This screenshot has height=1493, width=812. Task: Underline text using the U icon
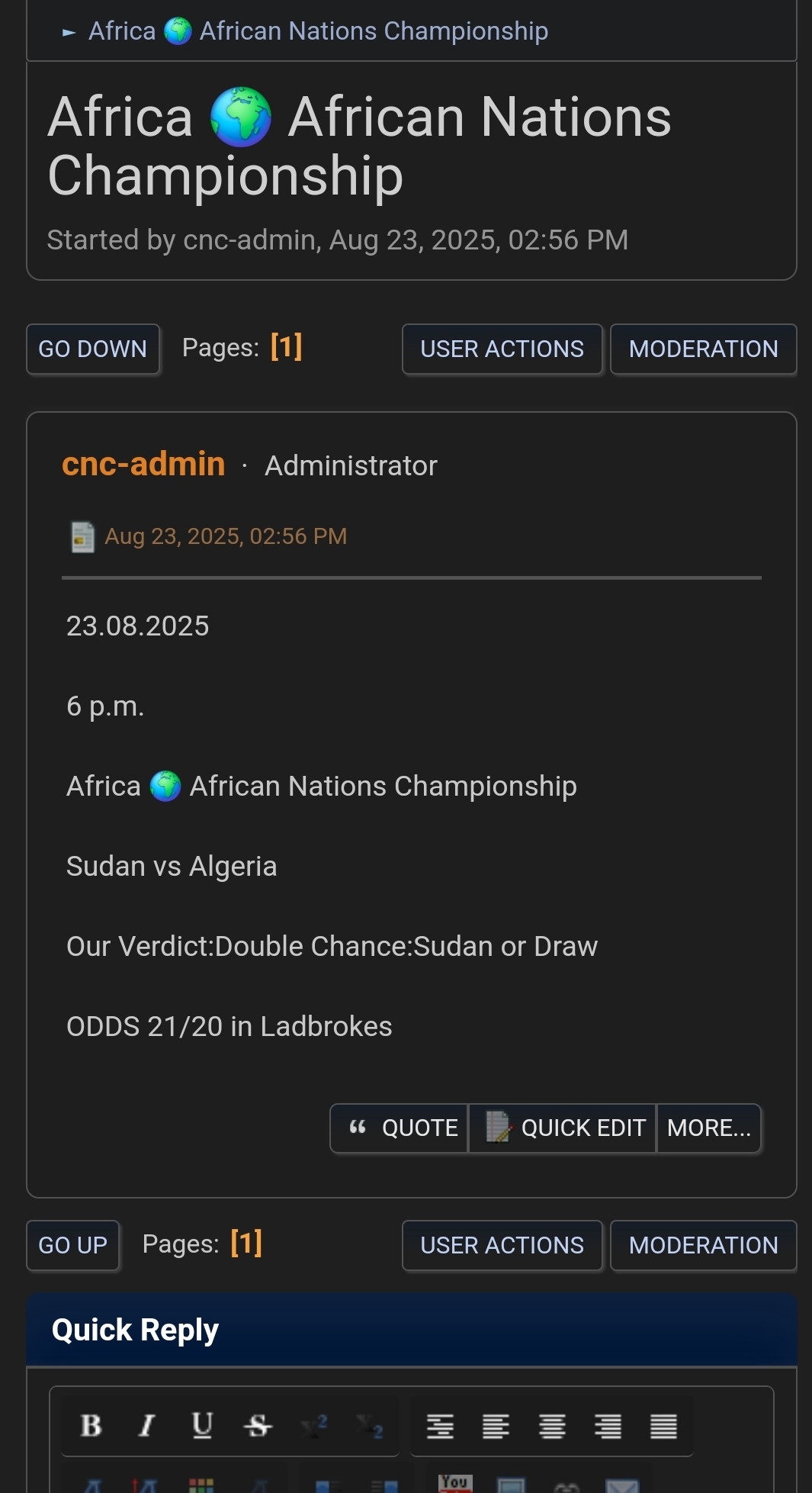point(202,1425)
